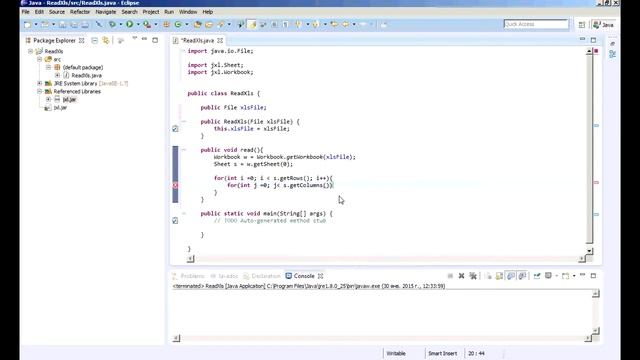This screenshot has height=360, width=640.
Task: Toggle Block Selection Mode icon
Action: (274, 24)
